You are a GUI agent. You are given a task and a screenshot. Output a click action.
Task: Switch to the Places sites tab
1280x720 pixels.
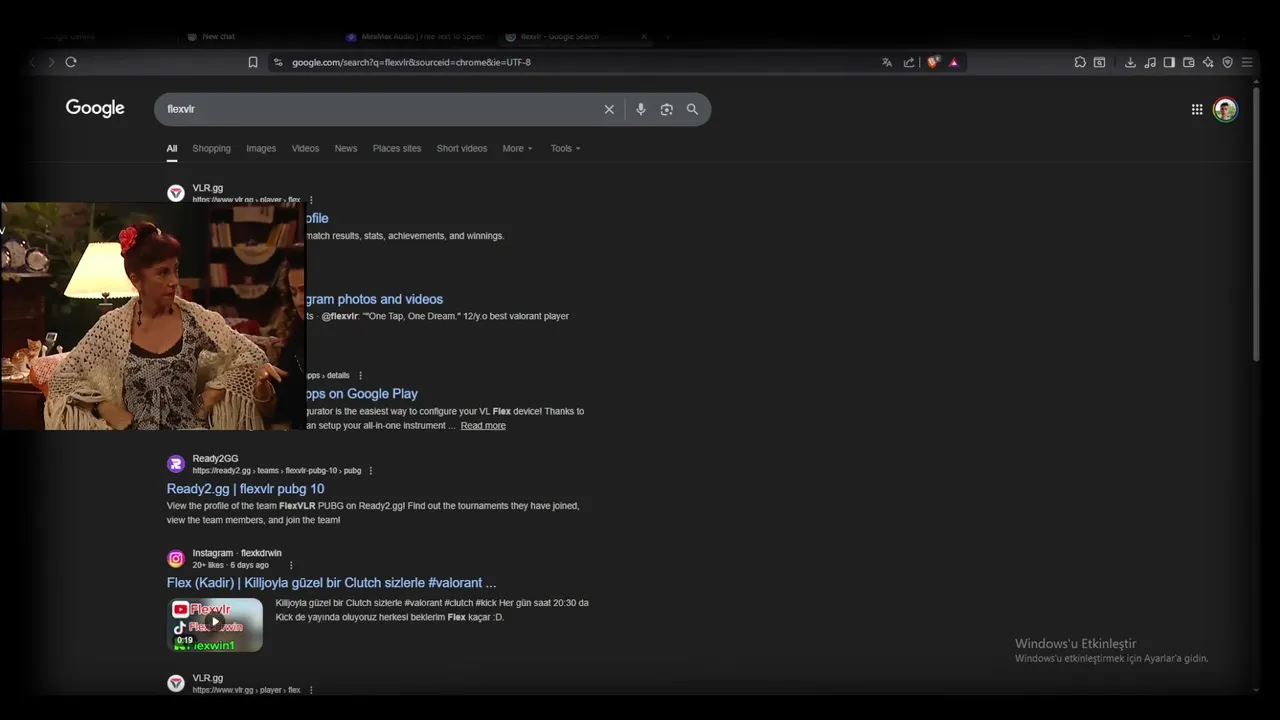coord(397,148)
